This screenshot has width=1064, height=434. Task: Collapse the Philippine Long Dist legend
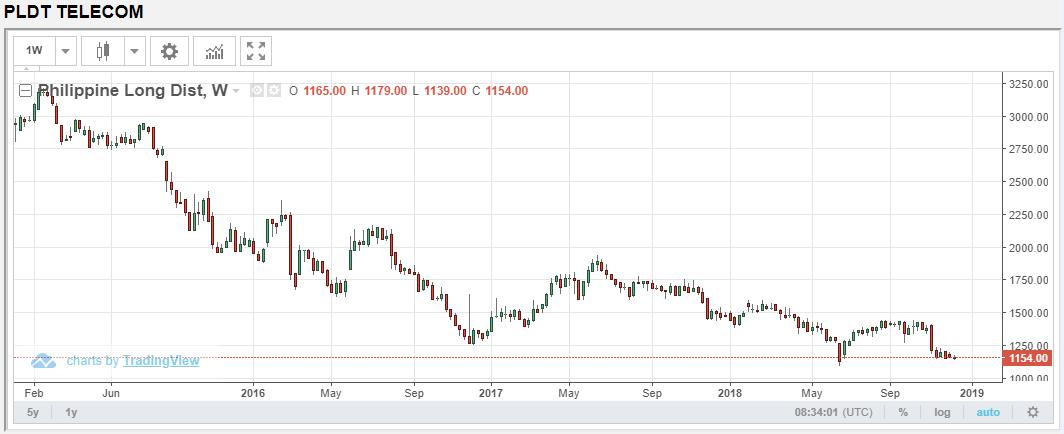tap(26, 91)
